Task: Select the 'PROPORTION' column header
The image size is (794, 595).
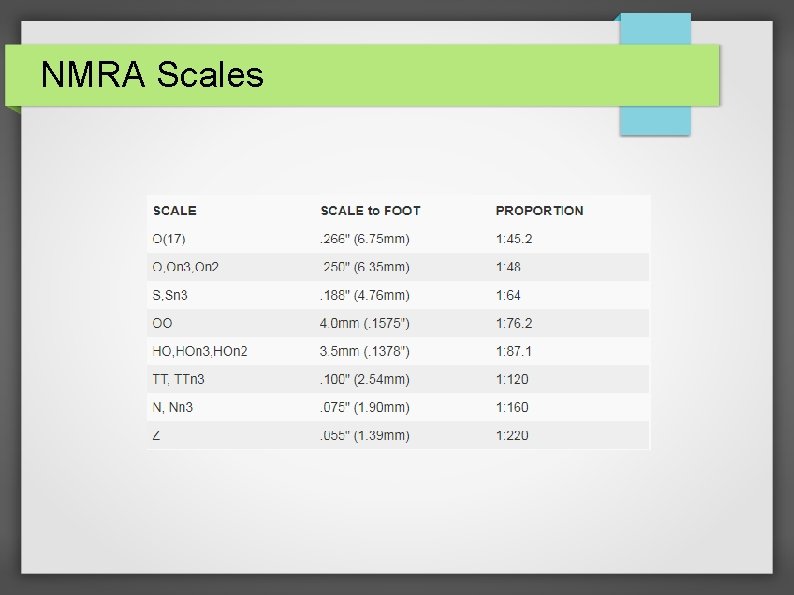Action: coord(539,211)
